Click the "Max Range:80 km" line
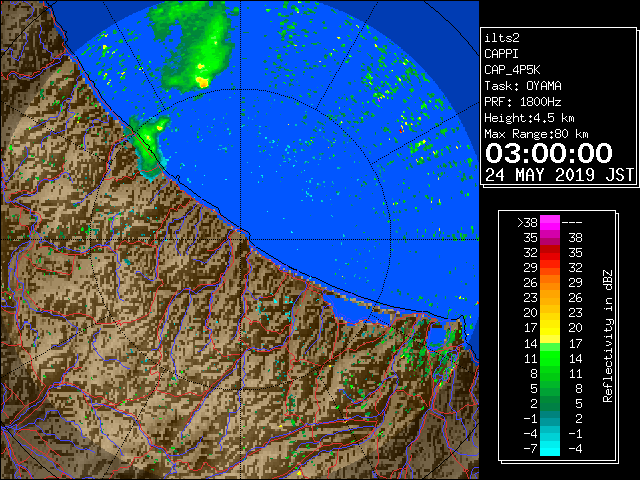Screen dimensions: 640x480 click(536, 134)
